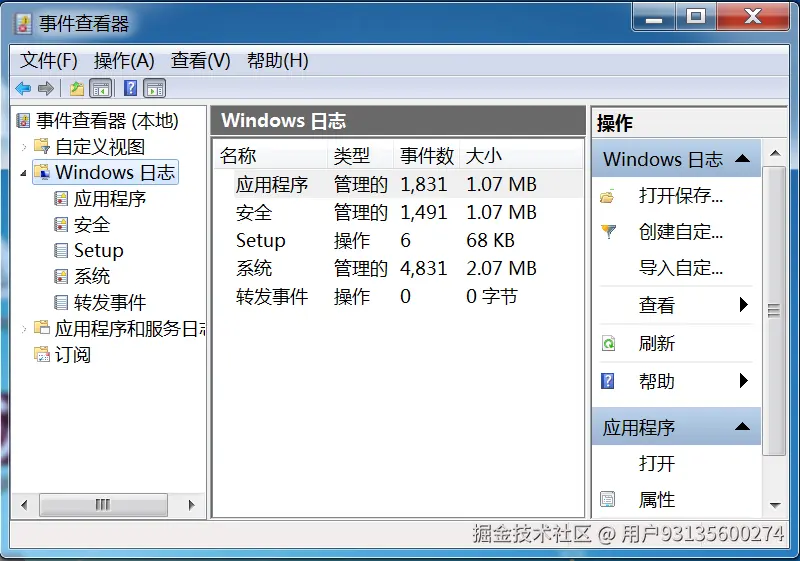
Task: Click the open saved log folder icon
Action: (x=607, y=196)
